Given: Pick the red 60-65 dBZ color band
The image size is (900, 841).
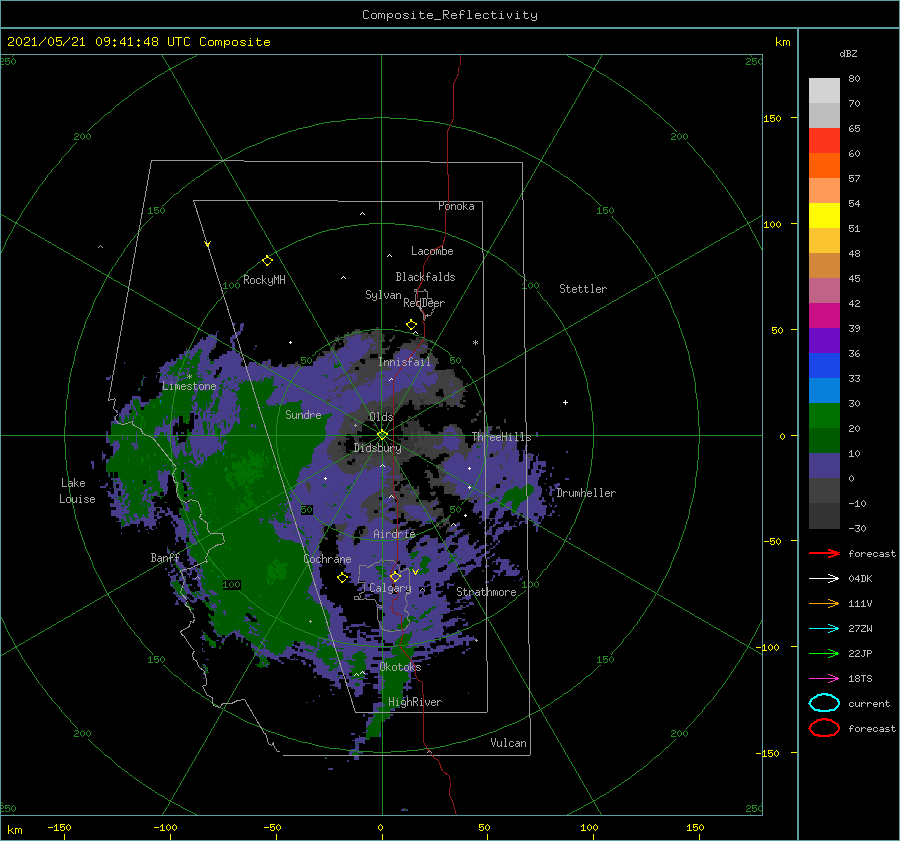Looking at the screenshot, I should coord(824,141).
